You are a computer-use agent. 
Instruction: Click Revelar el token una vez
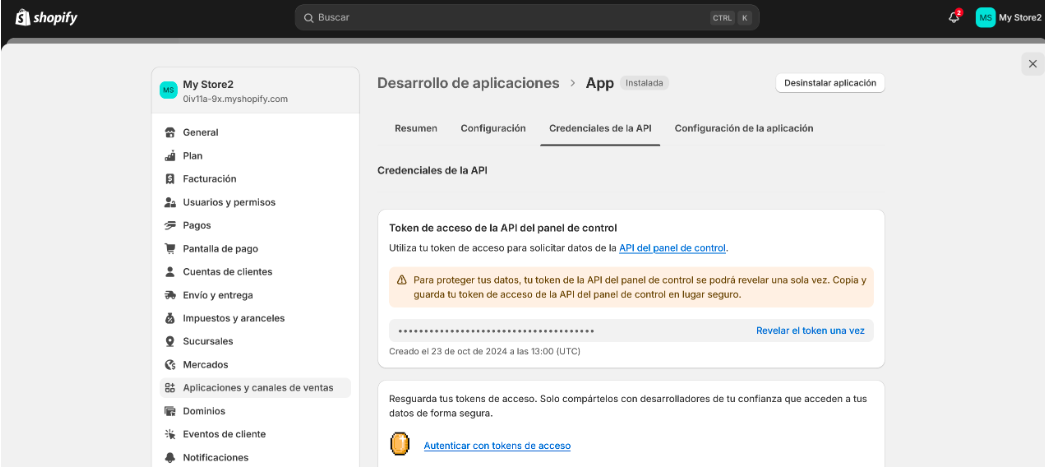[810, 331]
